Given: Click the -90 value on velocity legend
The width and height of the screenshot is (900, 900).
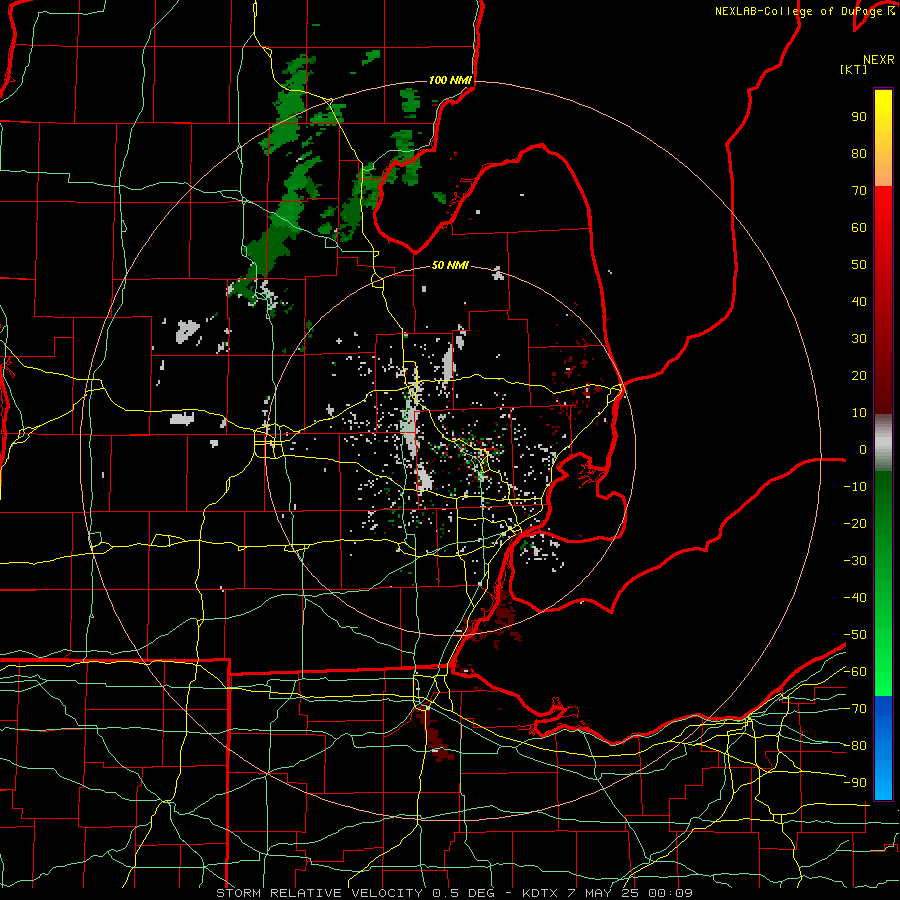Looking at the screenshot, I should coord(855,783).
